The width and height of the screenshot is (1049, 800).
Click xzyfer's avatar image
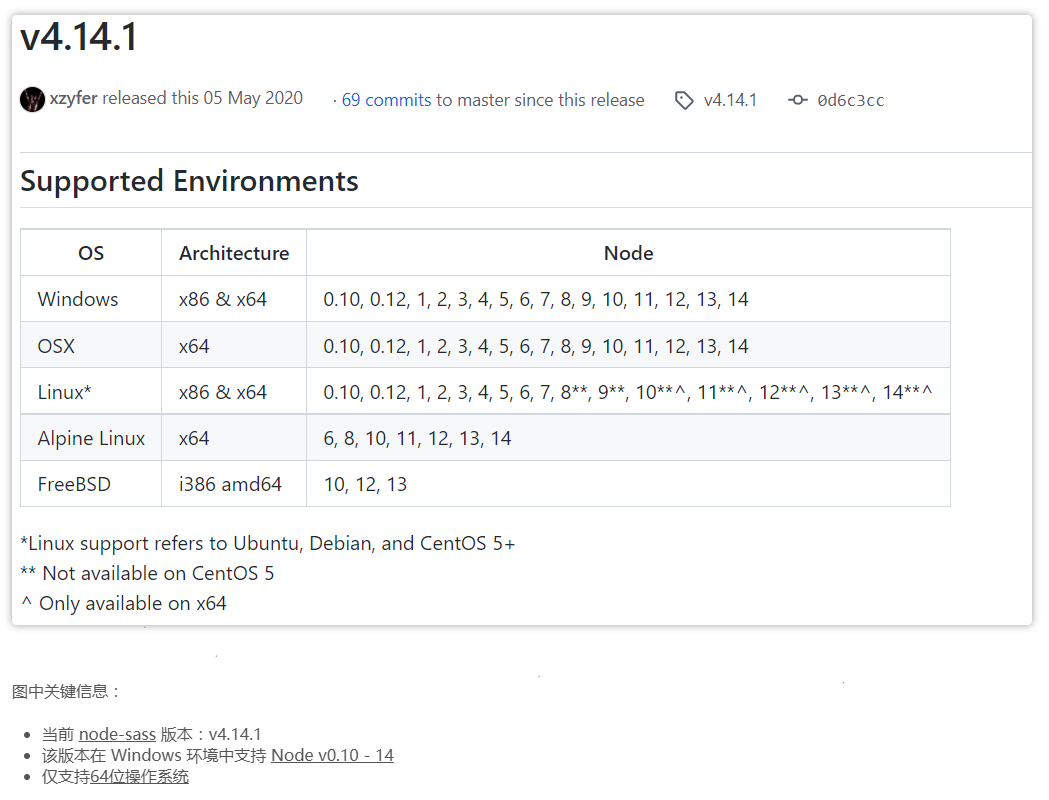click(x=32, y=100)
